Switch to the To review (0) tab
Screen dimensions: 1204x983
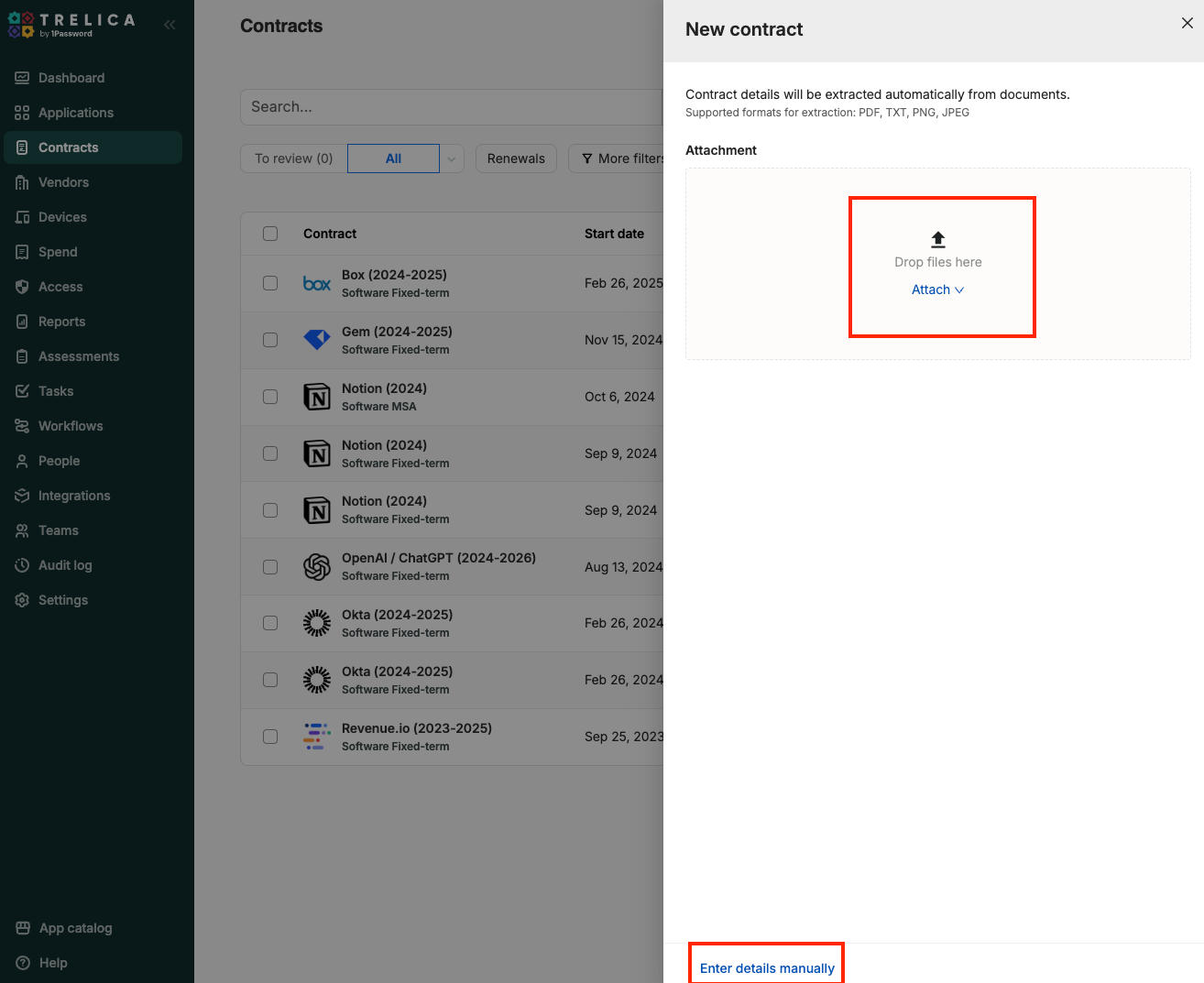tap(294, 158)
